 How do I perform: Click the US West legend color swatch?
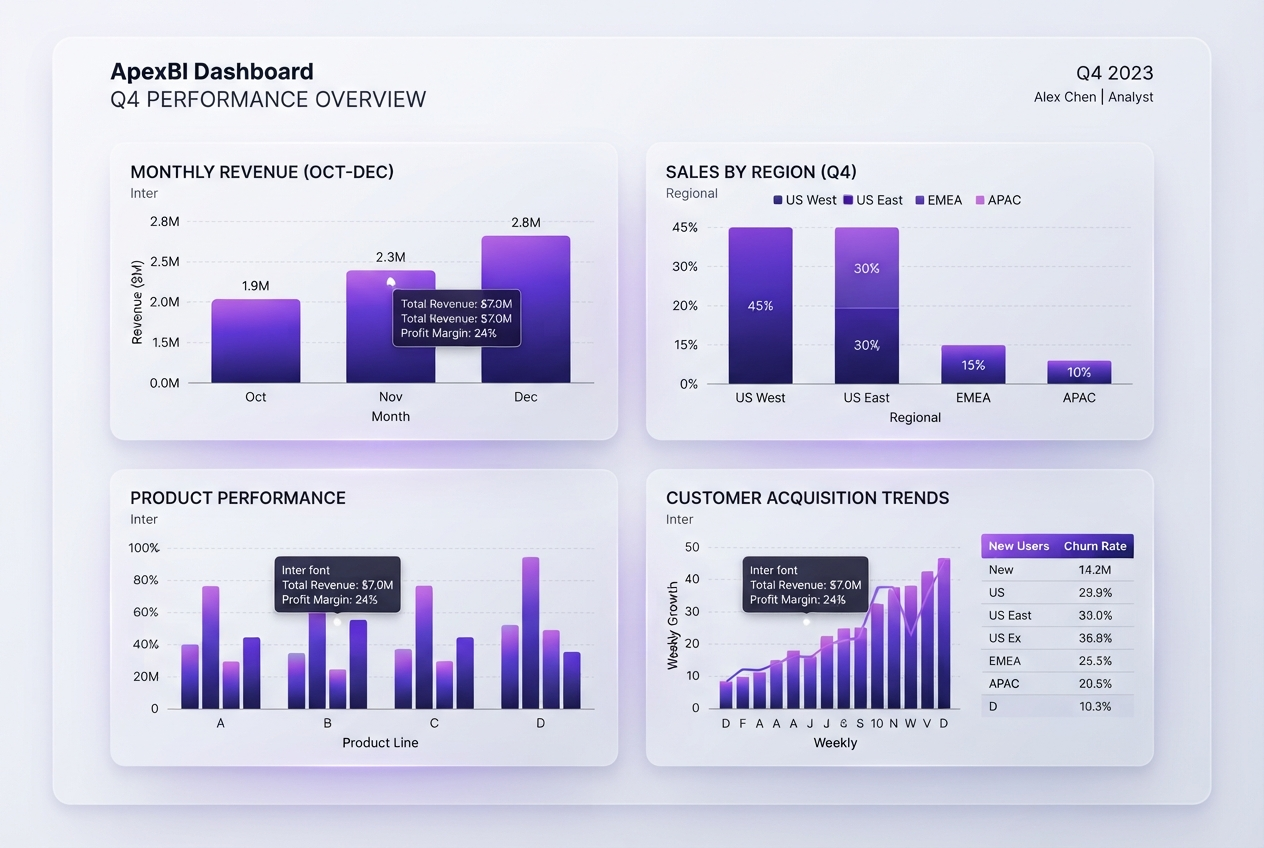click(778, 200)
